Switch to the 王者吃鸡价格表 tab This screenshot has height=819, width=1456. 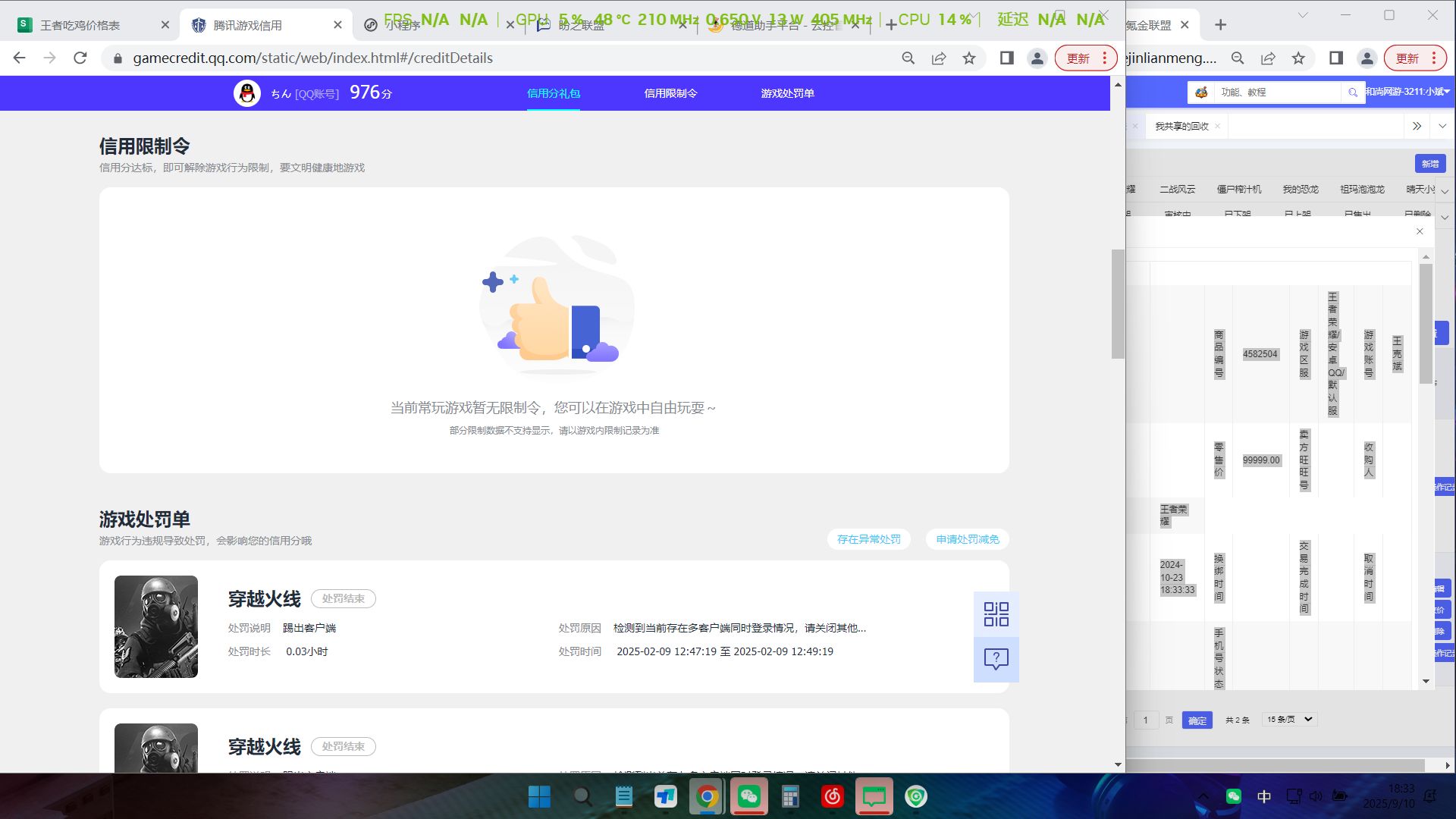click(x=80, y=25)
